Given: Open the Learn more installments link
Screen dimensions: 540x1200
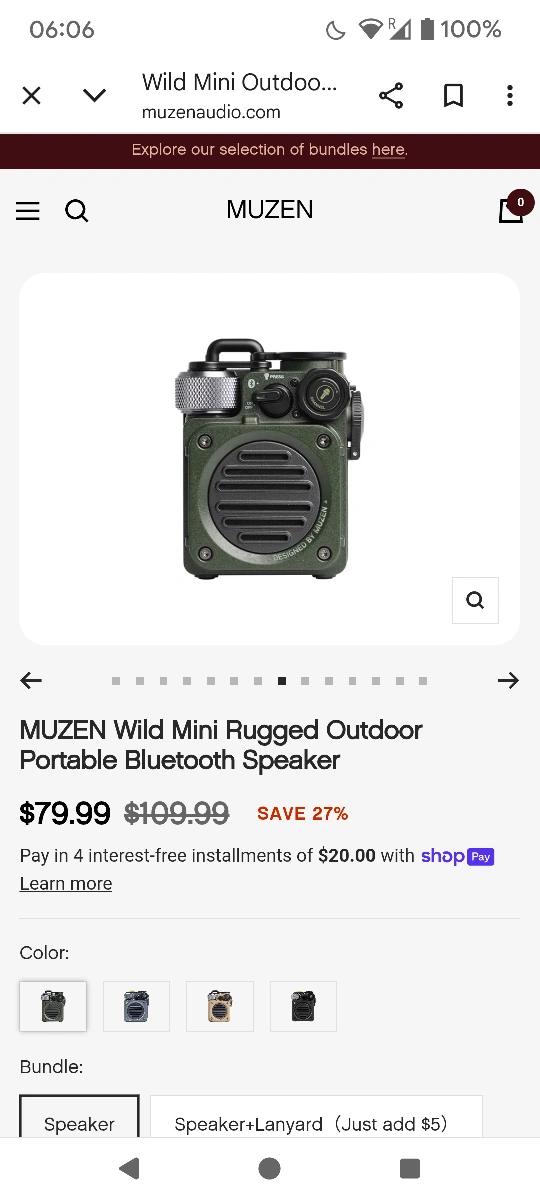Looking at the screenshot, I should coord(66,884).
